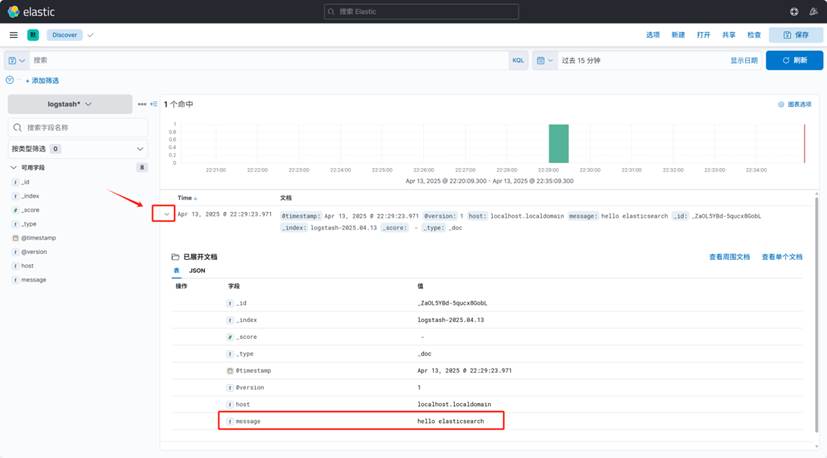
Task: Collapse the document row toggle chevron
Action: click(167, 214)
